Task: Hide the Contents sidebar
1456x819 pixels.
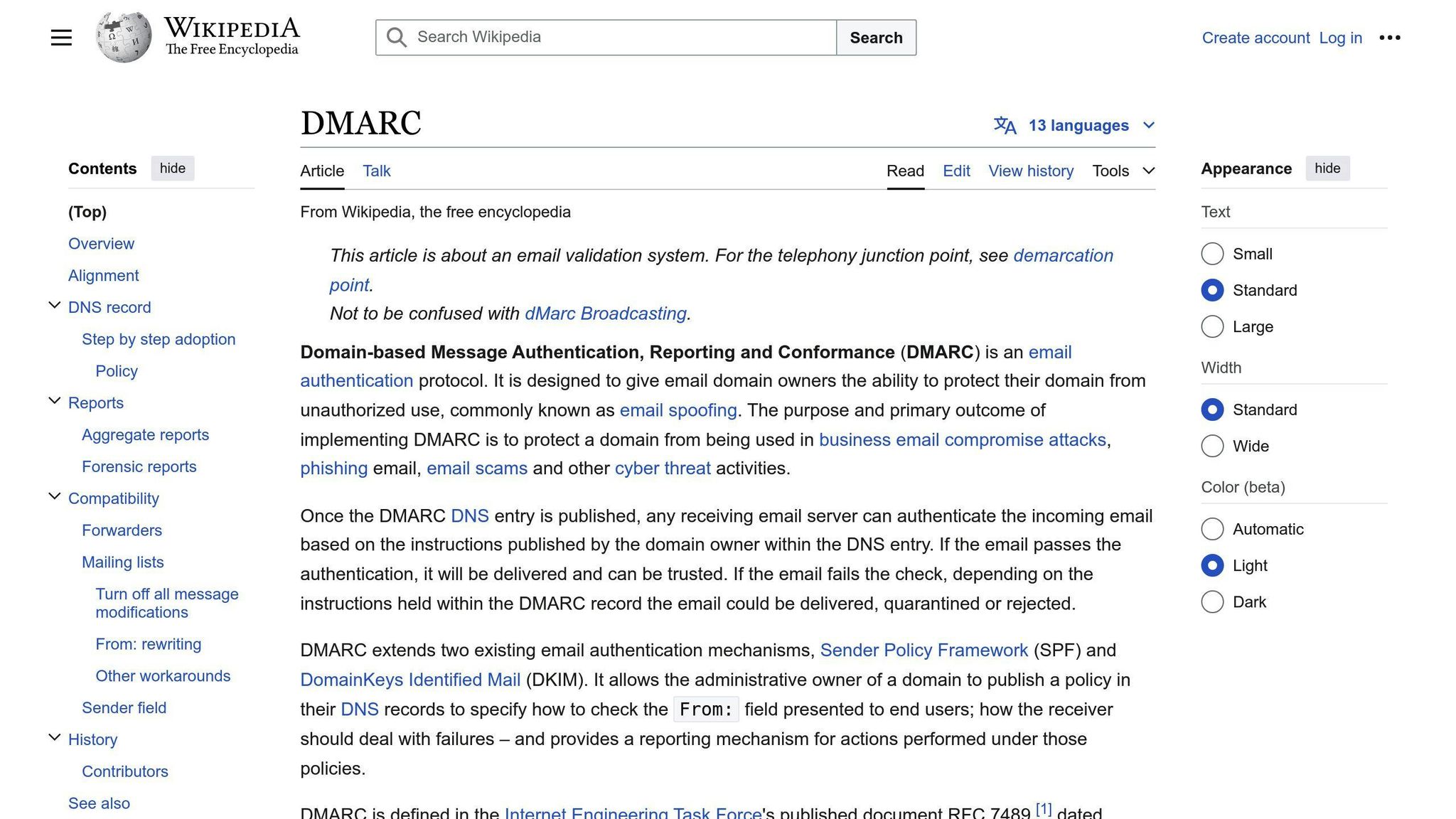Action: (x=172, y=168)
